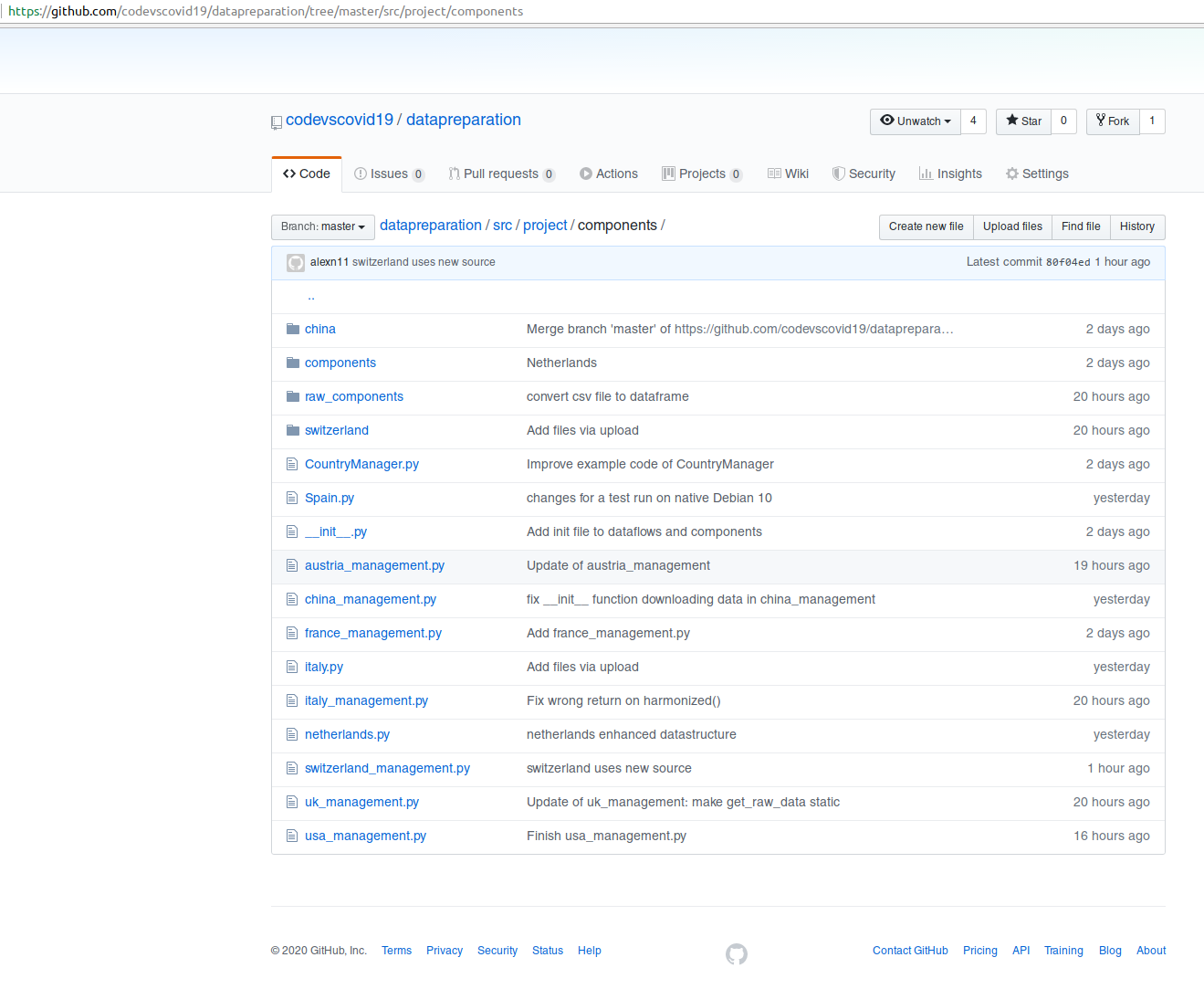Open footer API link
This screenshot has width=1204, height=989.
coord(1021,951)
